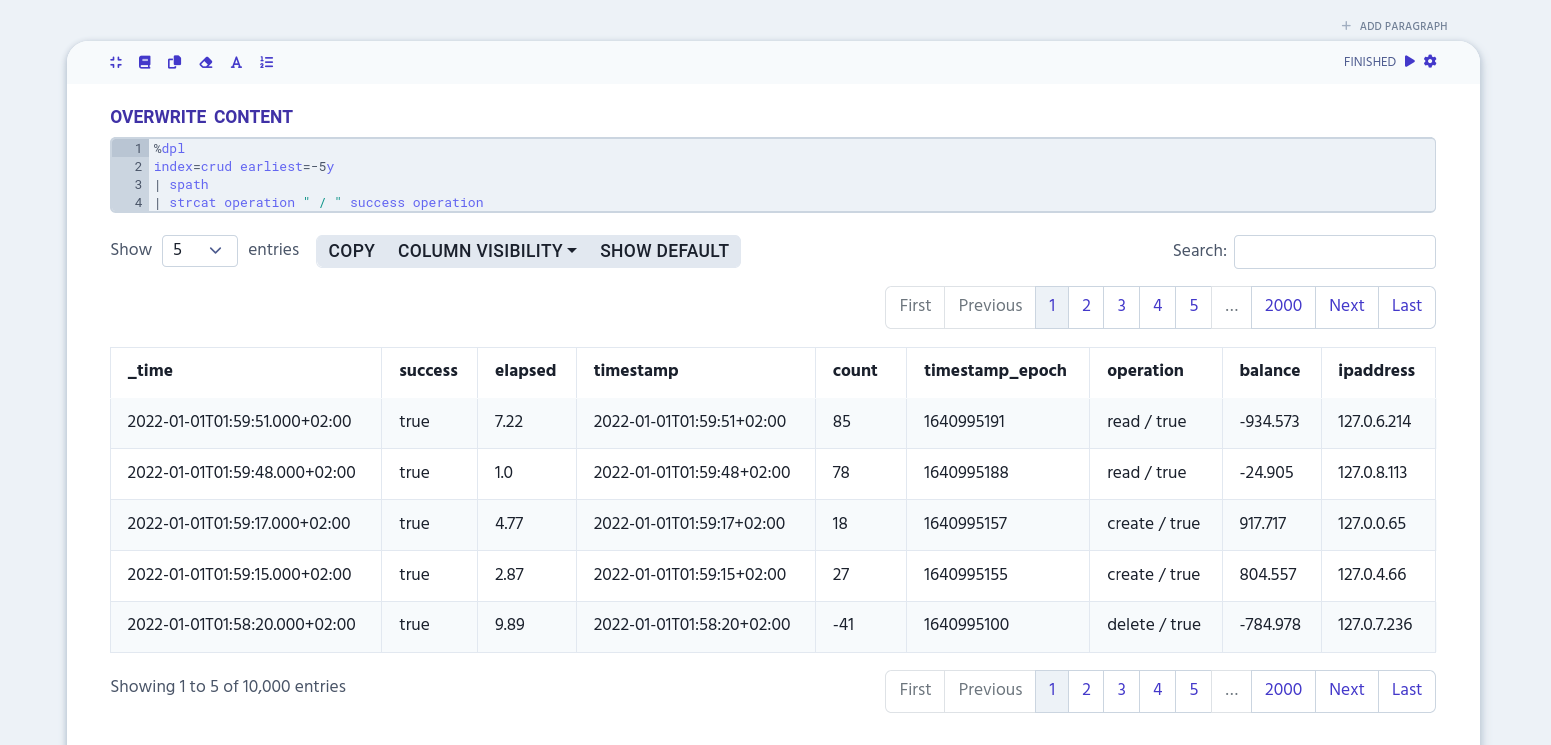1551x745 pixels.
Task: Go to page 3 in top pagination
Action: tap(1122, 306)
